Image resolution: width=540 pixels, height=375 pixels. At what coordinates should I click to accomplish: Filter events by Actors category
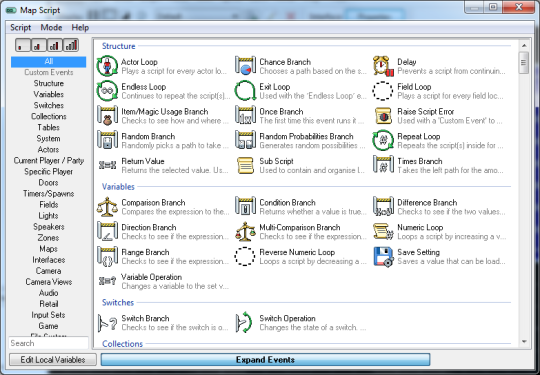[x=49, y=149]
